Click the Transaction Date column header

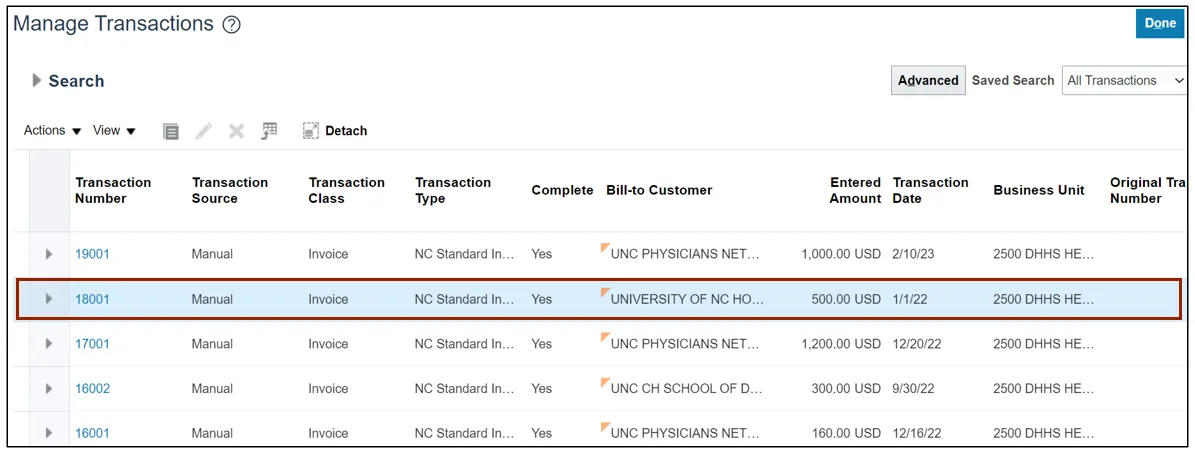click(930, 190)
